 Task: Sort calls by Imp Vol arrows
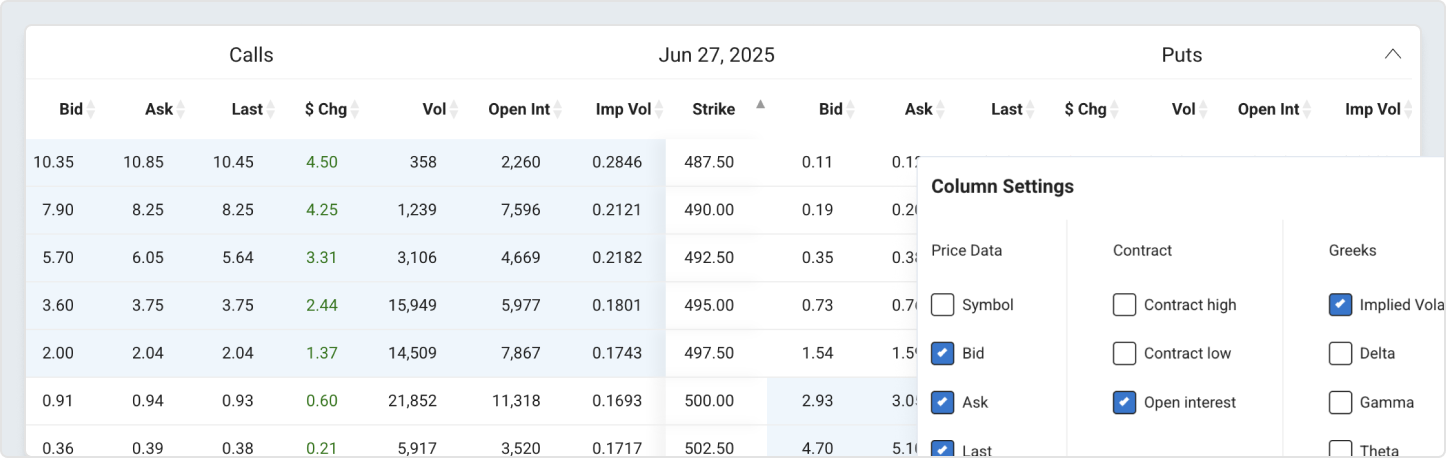(x=659, y=110)
